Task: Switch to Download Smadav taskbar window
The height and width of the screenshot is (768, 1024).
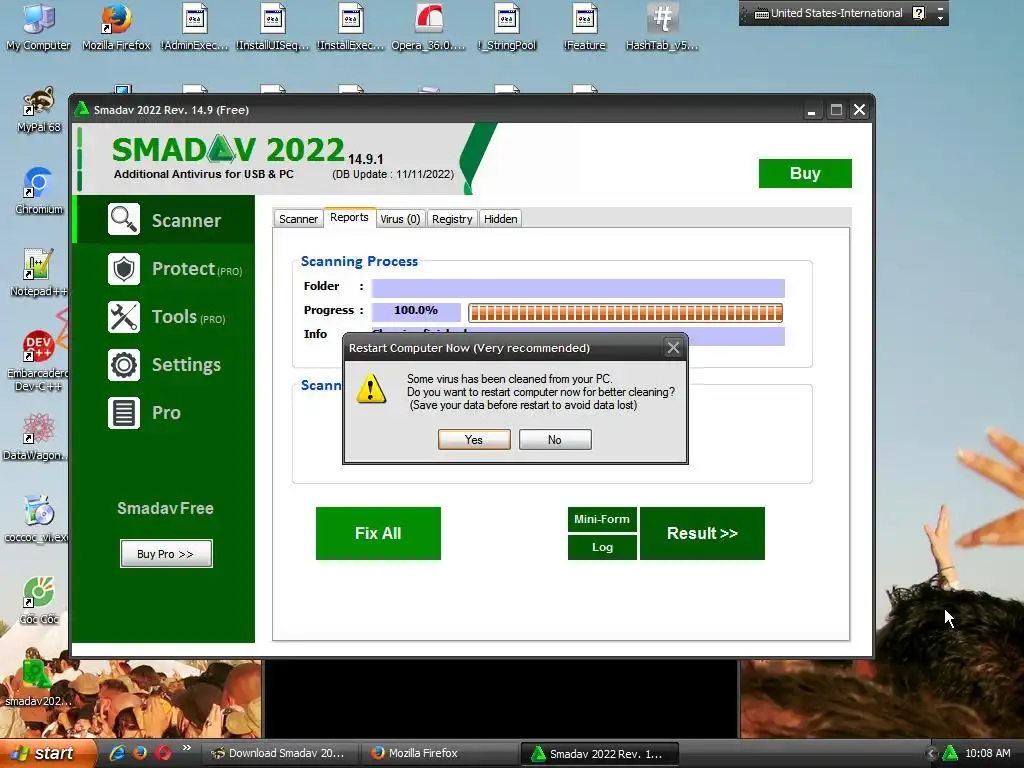Action: 279,753
